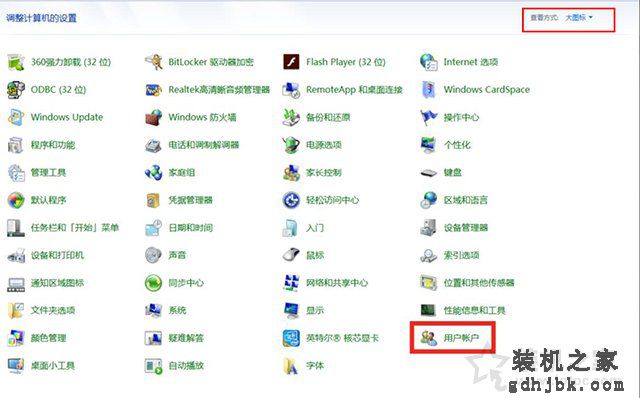The image size is (640, 398).
Task: Open the 电源选项 icon
Action: (x=291, y=145)
